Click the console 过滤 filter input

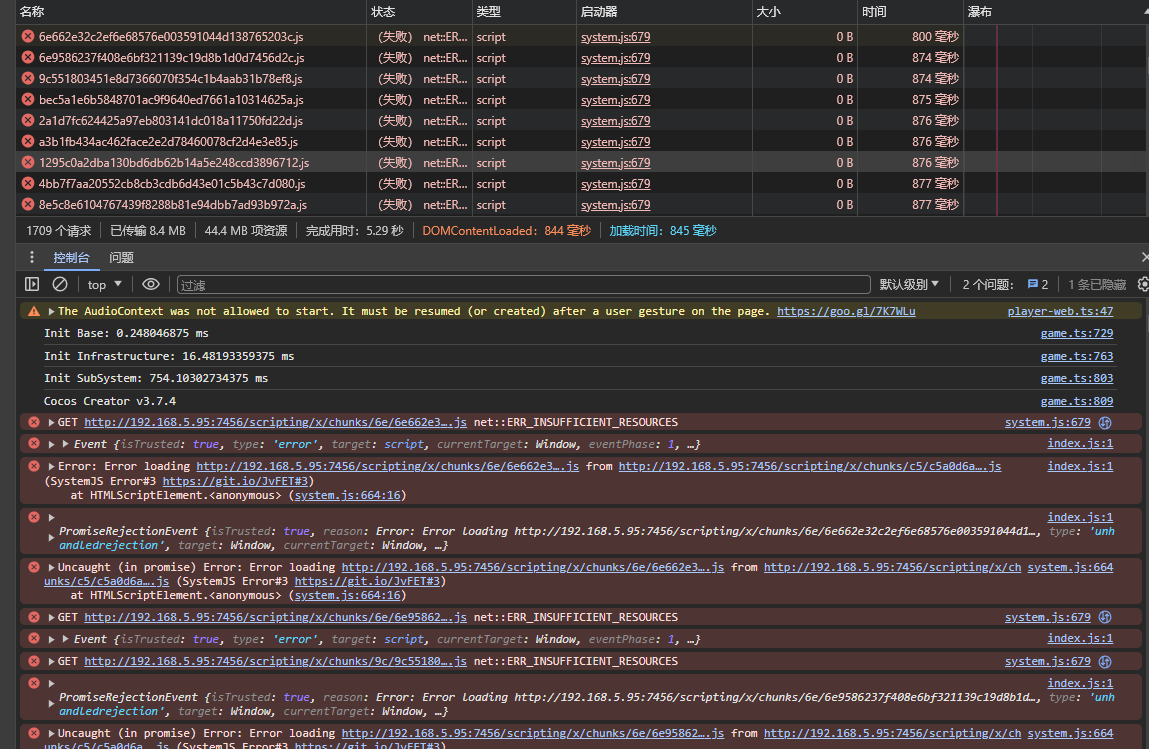[x=523, y=284]
